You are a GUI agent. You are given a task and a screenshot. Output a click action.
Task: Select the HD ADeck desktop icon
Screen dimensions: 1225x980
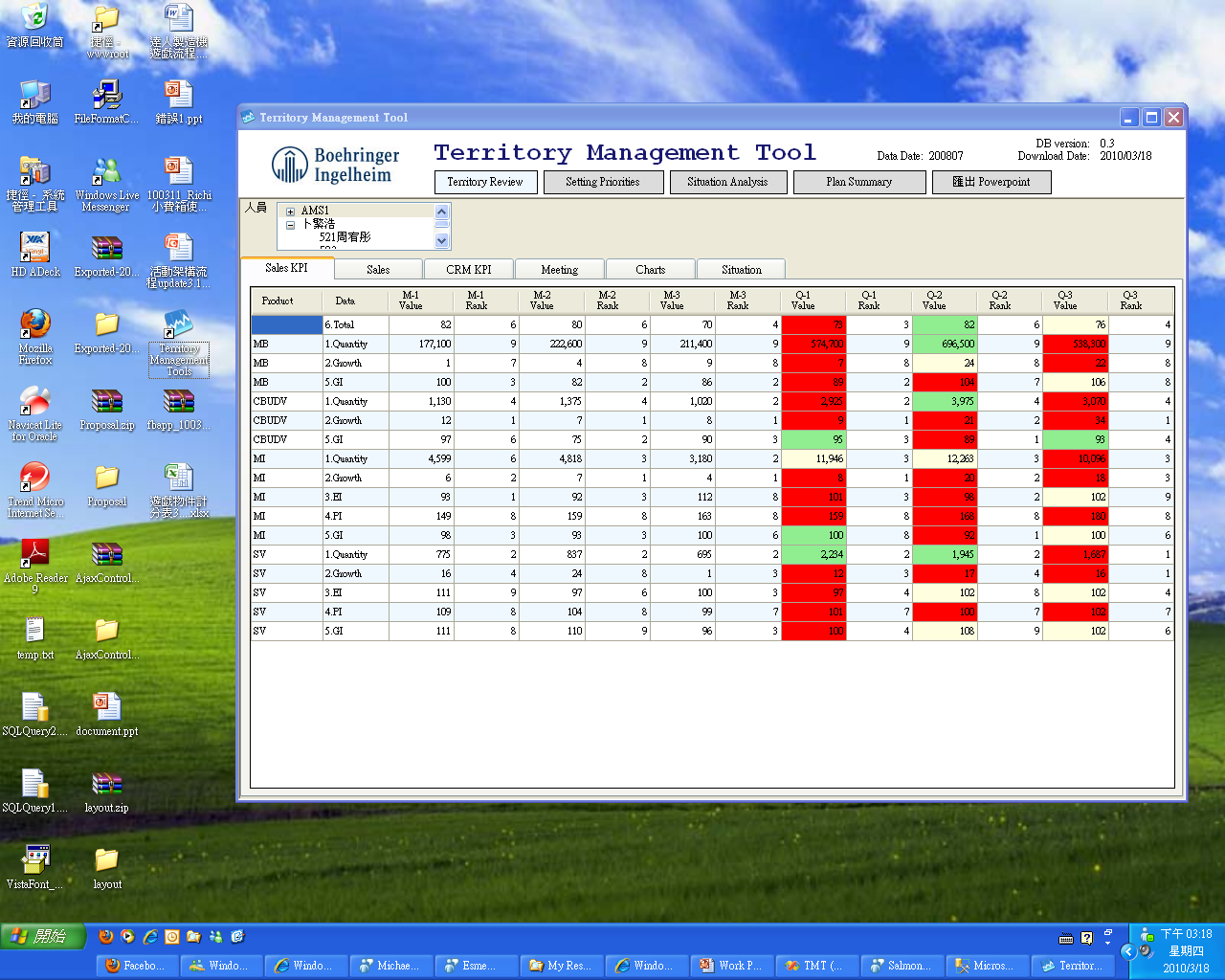[x=35, y=249]
